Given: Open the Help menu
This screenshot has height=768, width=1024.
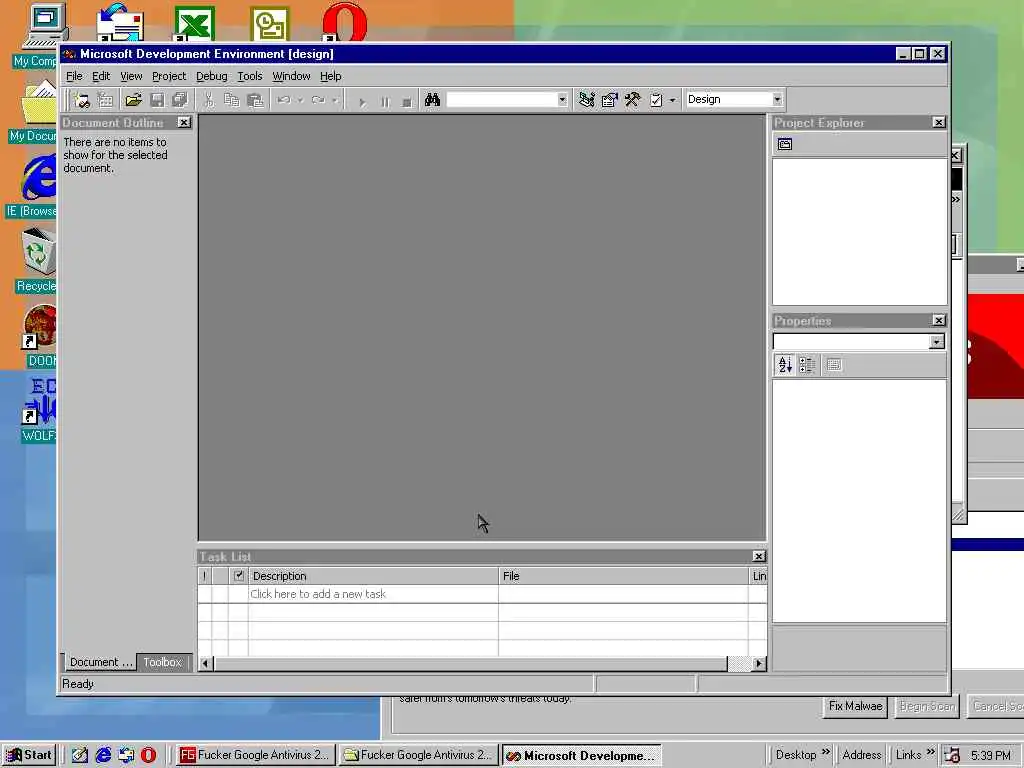Looking at the screenshot, I should coord(330,76).
